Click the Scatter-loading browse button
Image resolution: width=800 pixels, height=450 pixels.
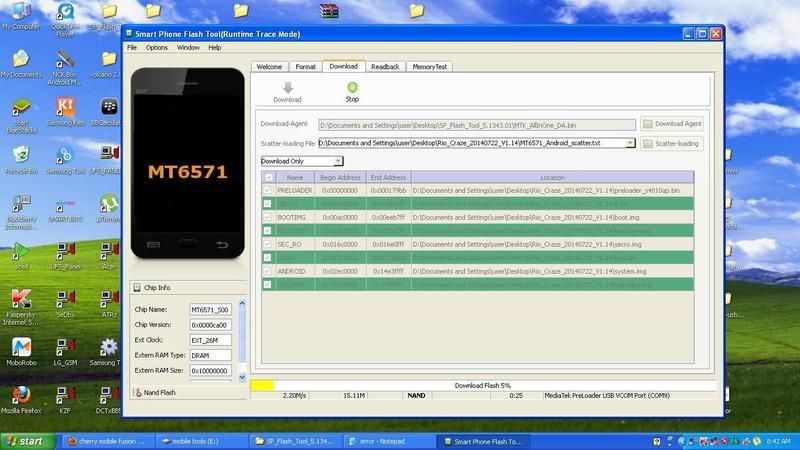coord(672,143)
